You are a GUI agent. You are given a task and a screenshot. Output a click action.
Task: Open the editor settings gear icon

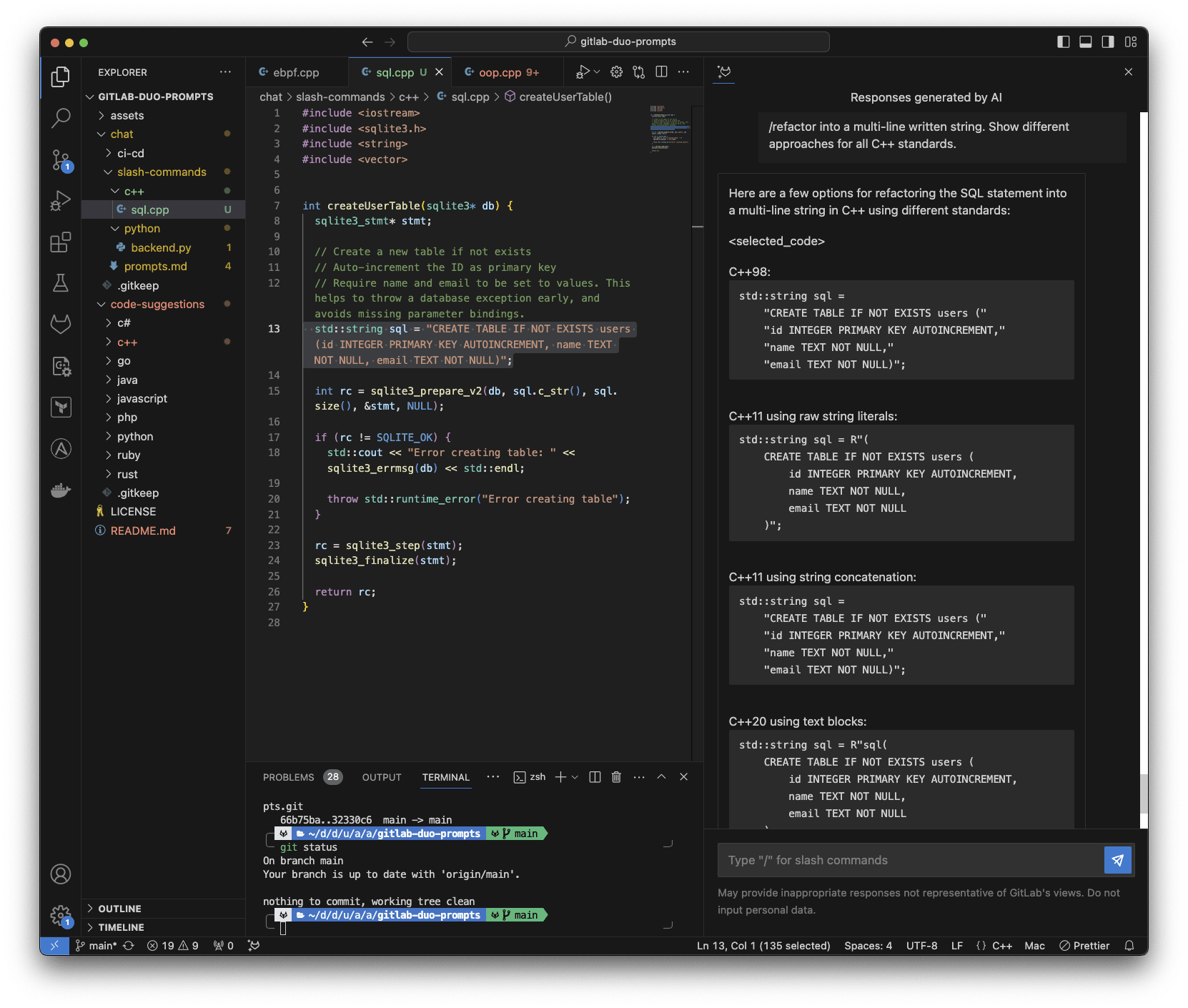tap(616, 71)
